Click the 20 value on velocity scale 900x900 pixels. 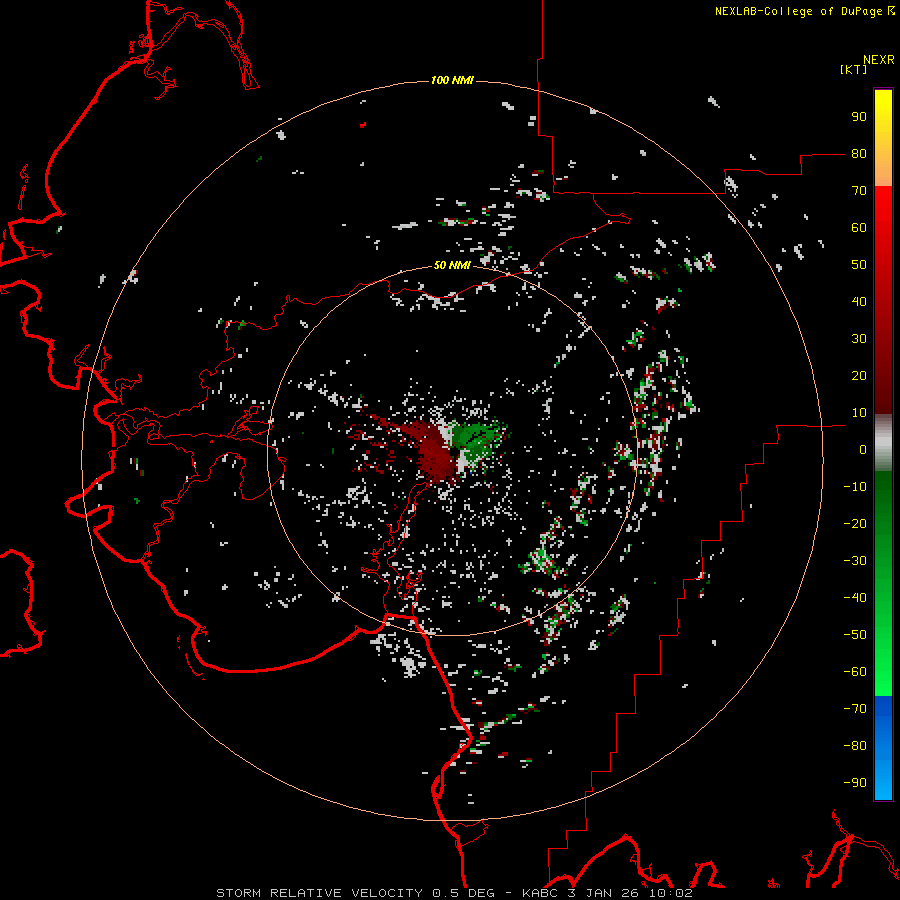click(859, 376)
